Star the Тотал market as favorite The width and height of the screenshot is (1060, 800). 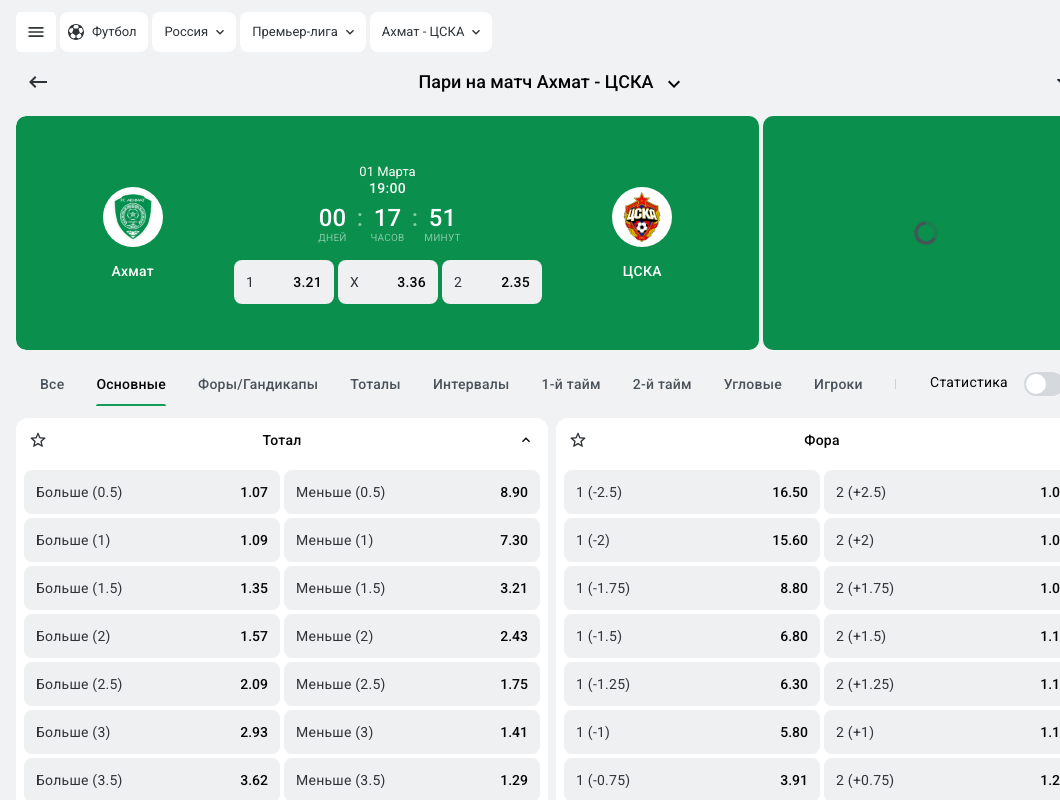coord(38,440)
